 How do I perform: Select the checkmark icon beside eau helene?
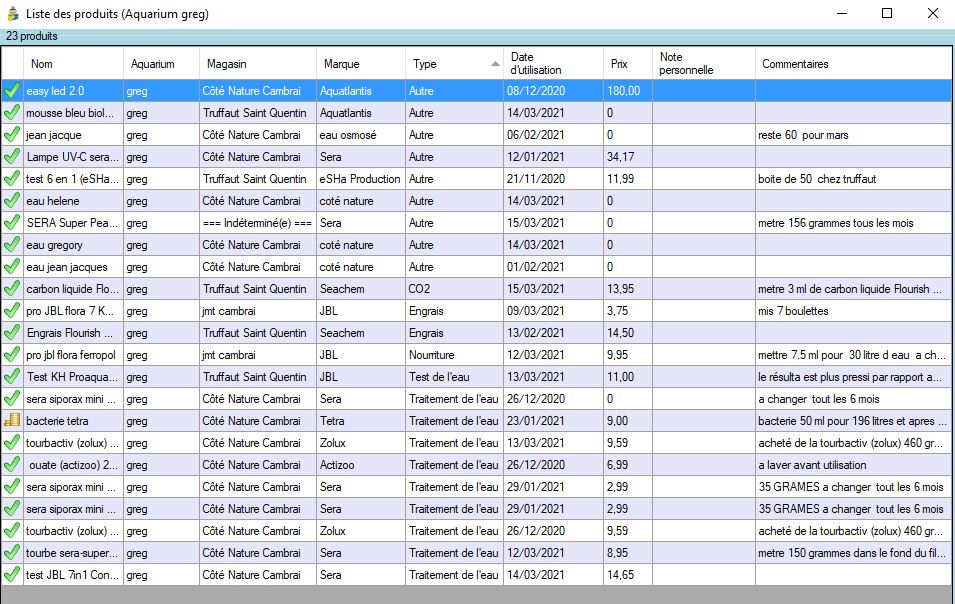[x=12, y=200]
